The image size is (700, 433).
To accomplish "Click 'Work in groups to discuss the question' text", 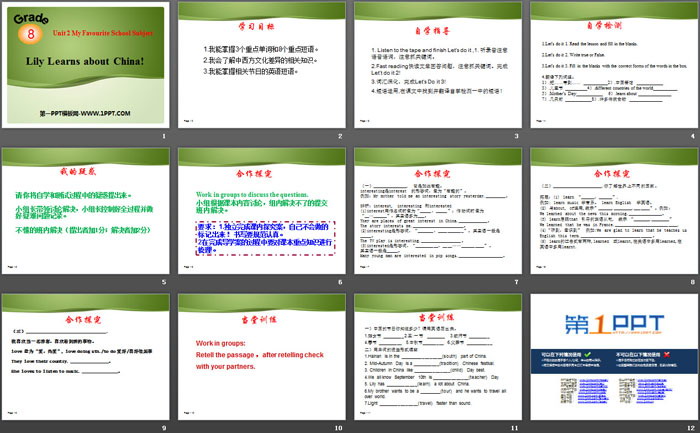I will point(252,195).
